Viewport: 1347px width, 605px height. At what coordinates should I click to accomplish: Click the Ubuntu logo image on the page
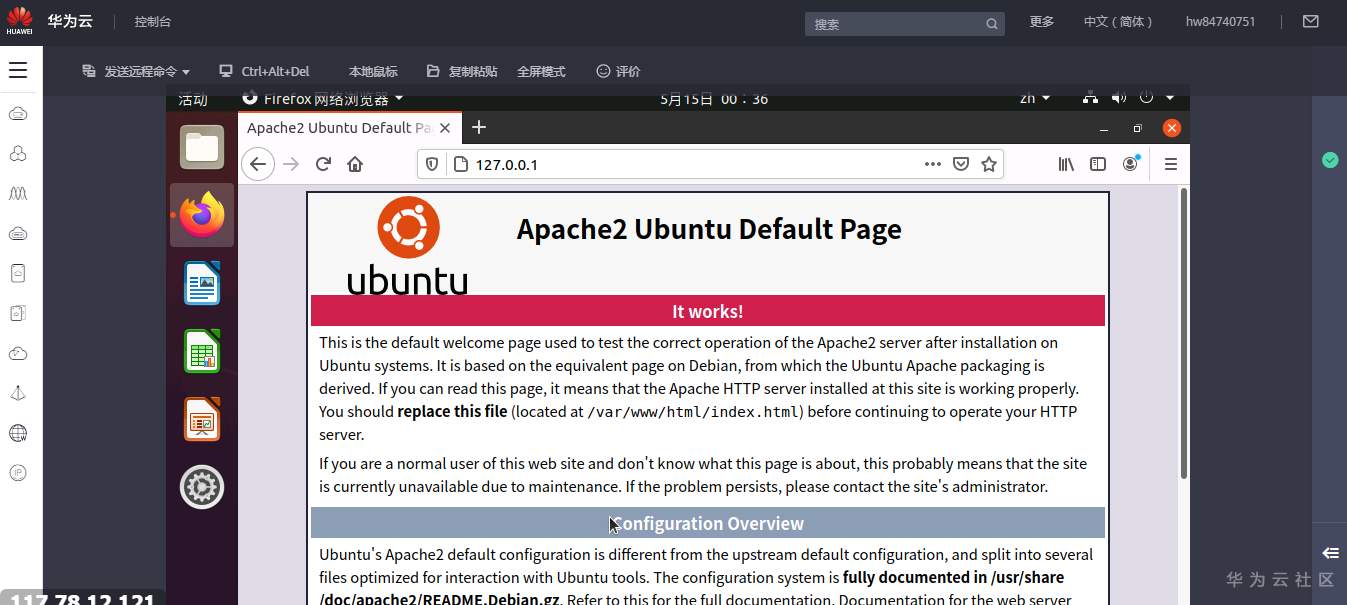[407, 246]
